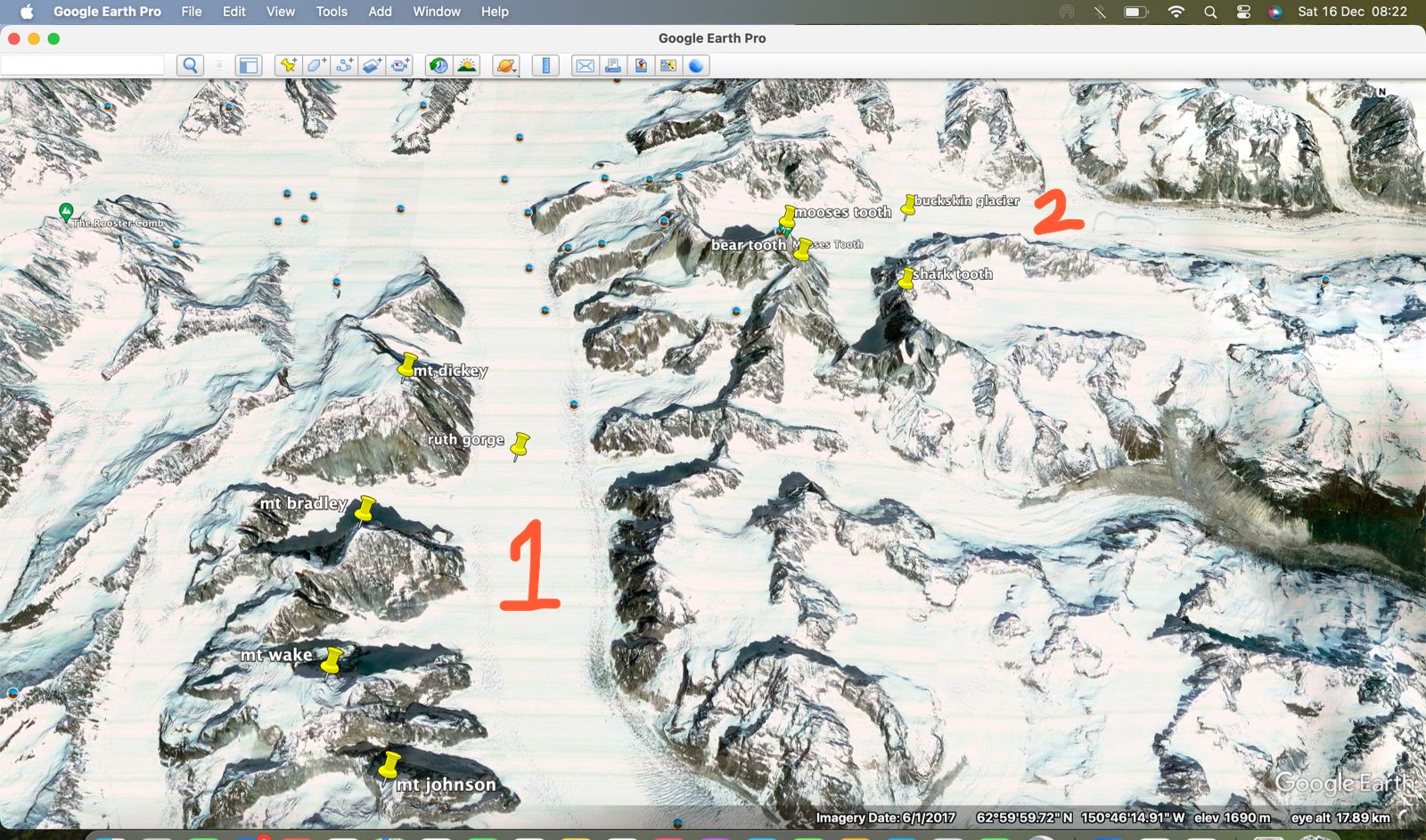Click the Add Image Overlay icon

click(373, 65)
